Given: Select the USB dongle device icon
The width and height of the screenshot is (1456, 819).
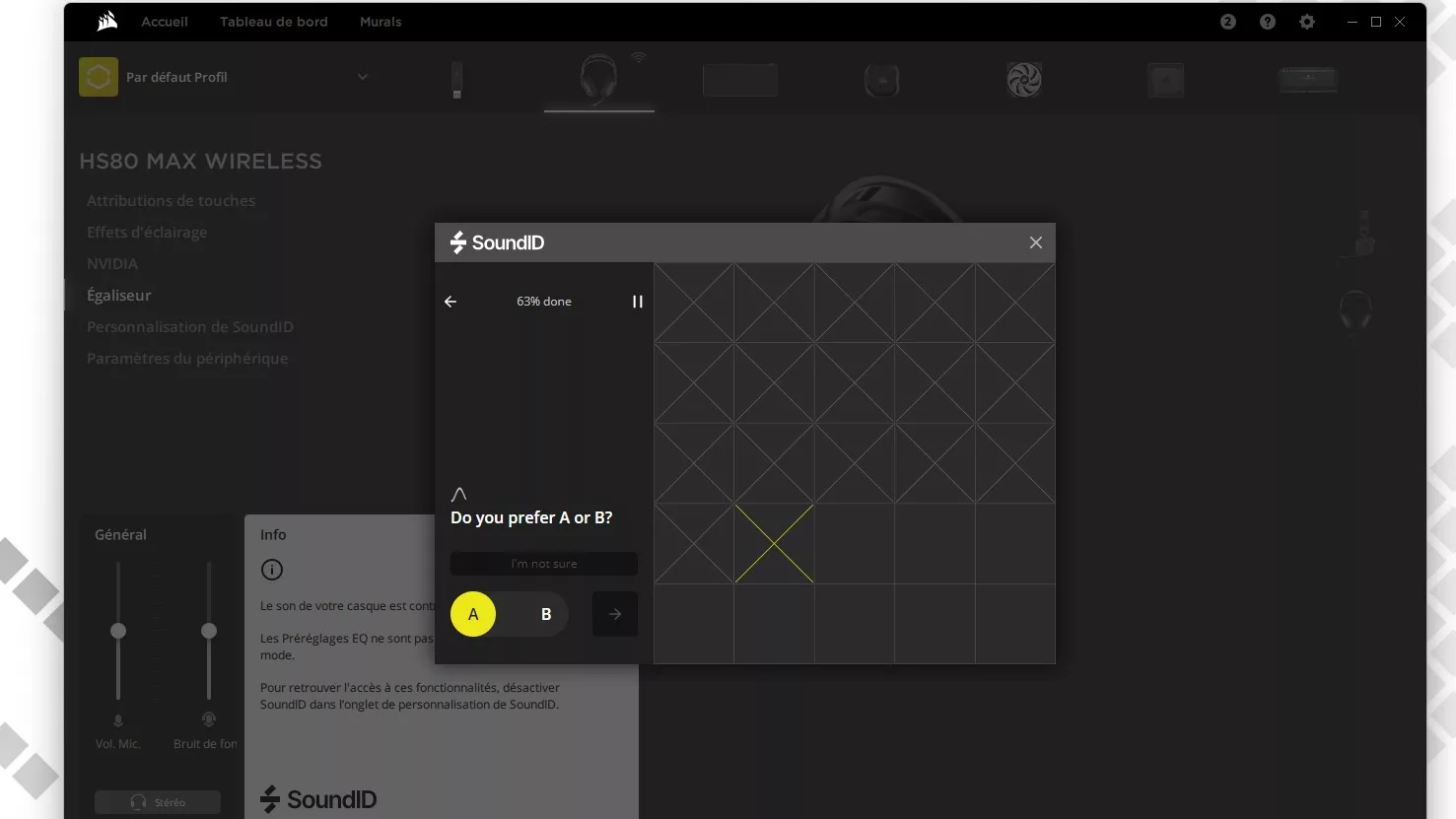Looking at the screenshot, I should (x=456, y=80).
